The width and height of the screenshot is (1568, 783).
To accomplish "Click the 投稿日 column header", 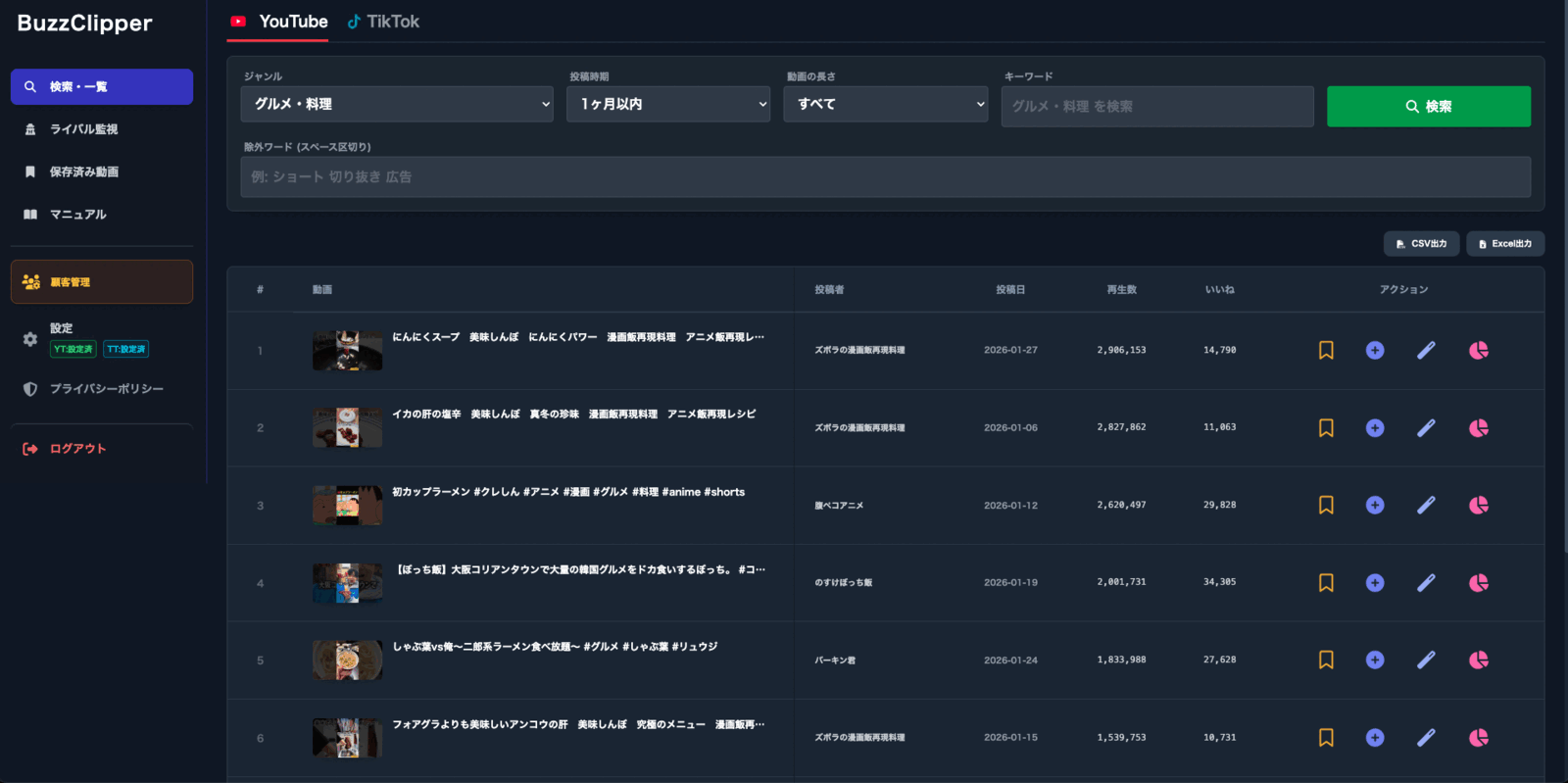I will tap(1010, 290).
